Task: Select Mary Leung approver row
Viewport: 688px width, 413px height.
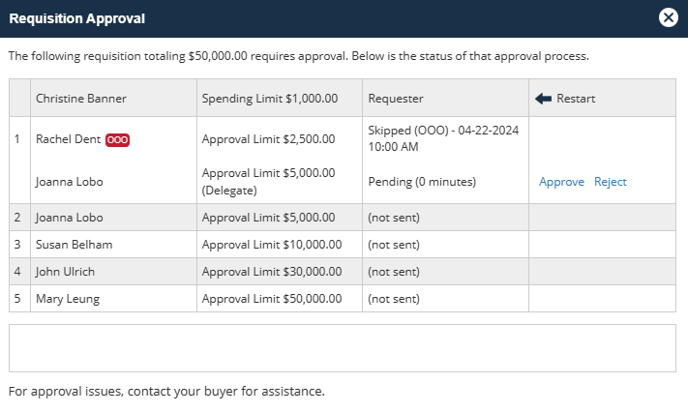Action: [342, 298]
